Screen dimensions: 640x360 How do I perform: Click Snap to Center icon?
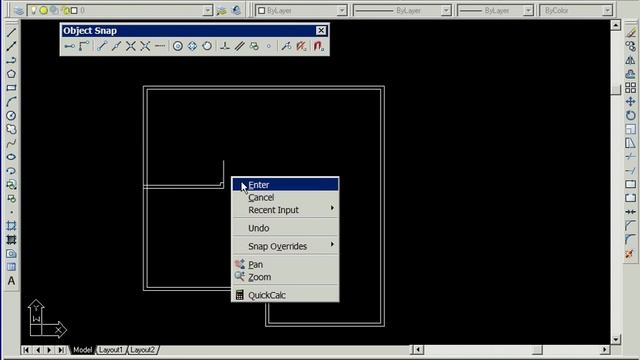(178, 46)
